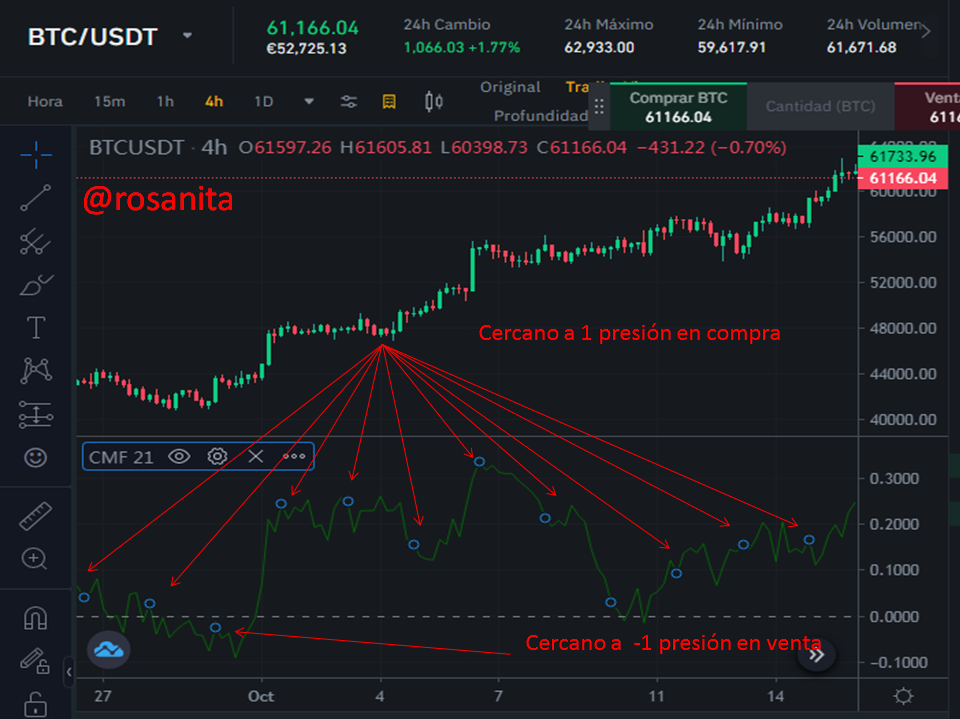The image size is (960, 719).
Task: Switch to the 1D timeframe
Action: 264,102
